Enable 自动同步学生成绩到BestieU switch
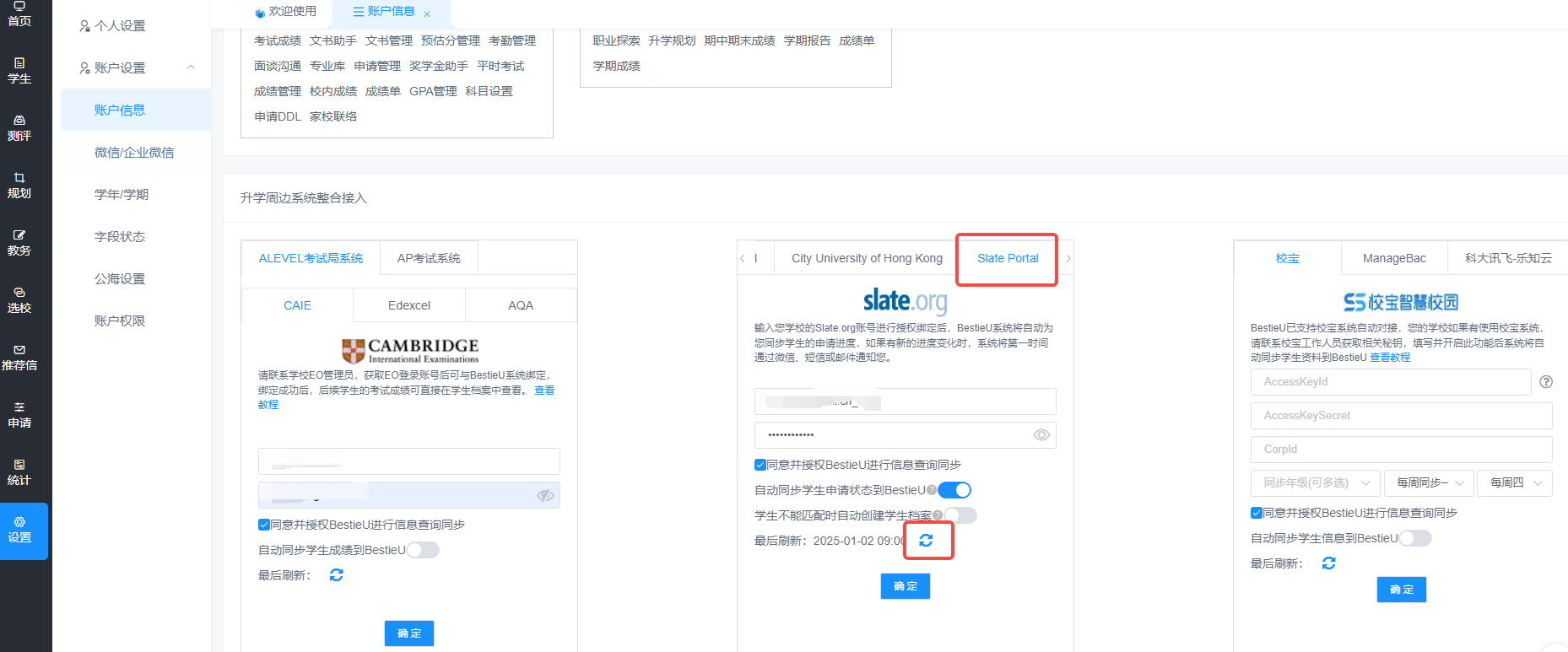Image resolution: width=1568 pixels, height=652 pixels. (423, 550)
